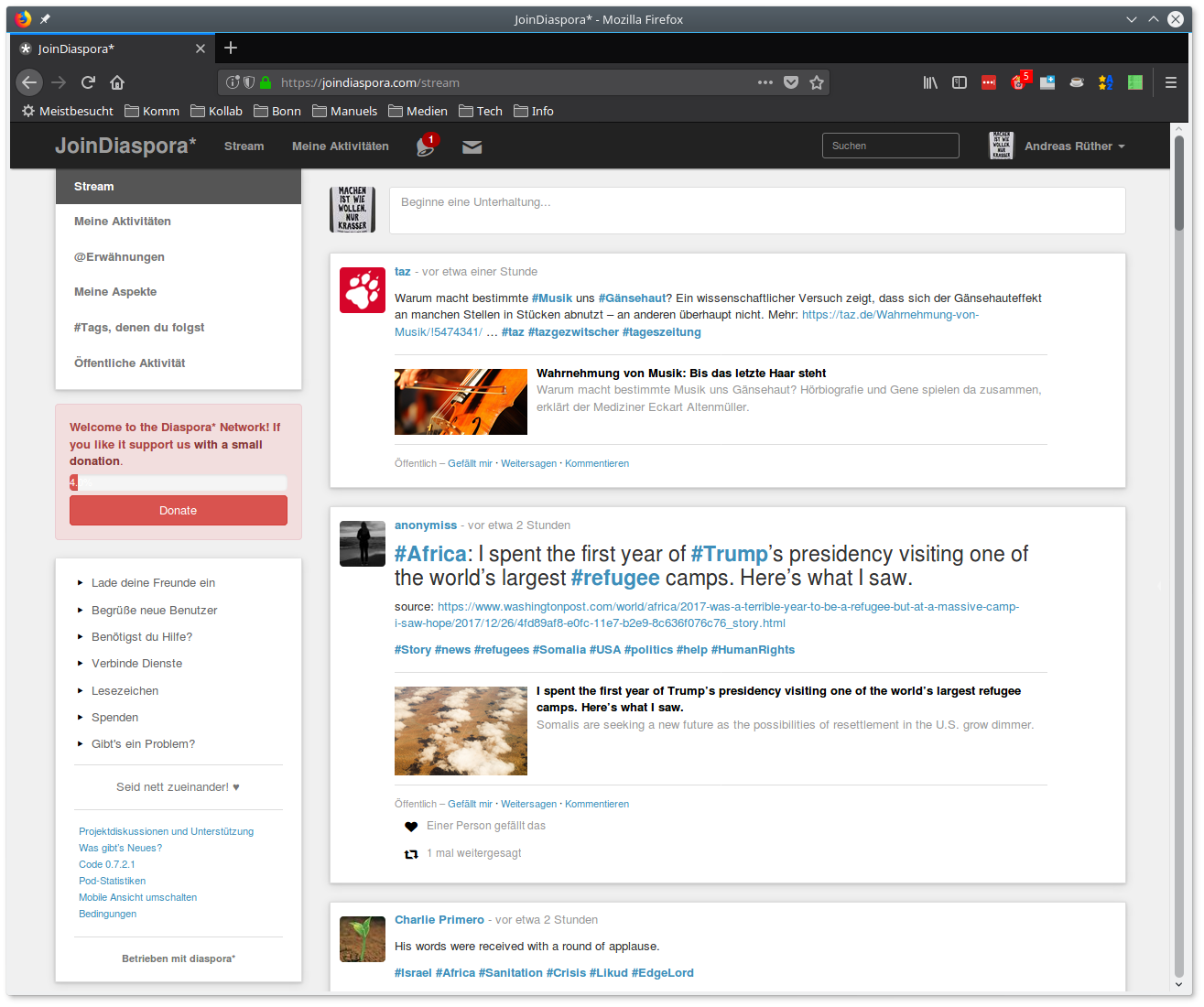This screenshot has width=1204, height=1007.
Task: Open 'Projektdiskussionen und Unterstützung' link
Action: 166,832
